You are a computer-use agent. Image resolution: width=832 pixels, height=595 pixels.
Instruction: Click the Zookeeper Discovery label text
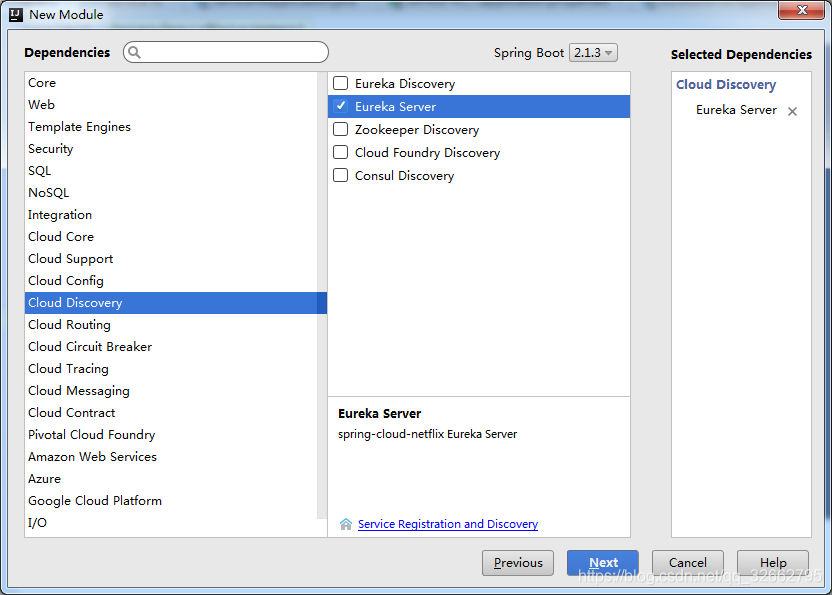click(x=417, y=130)
